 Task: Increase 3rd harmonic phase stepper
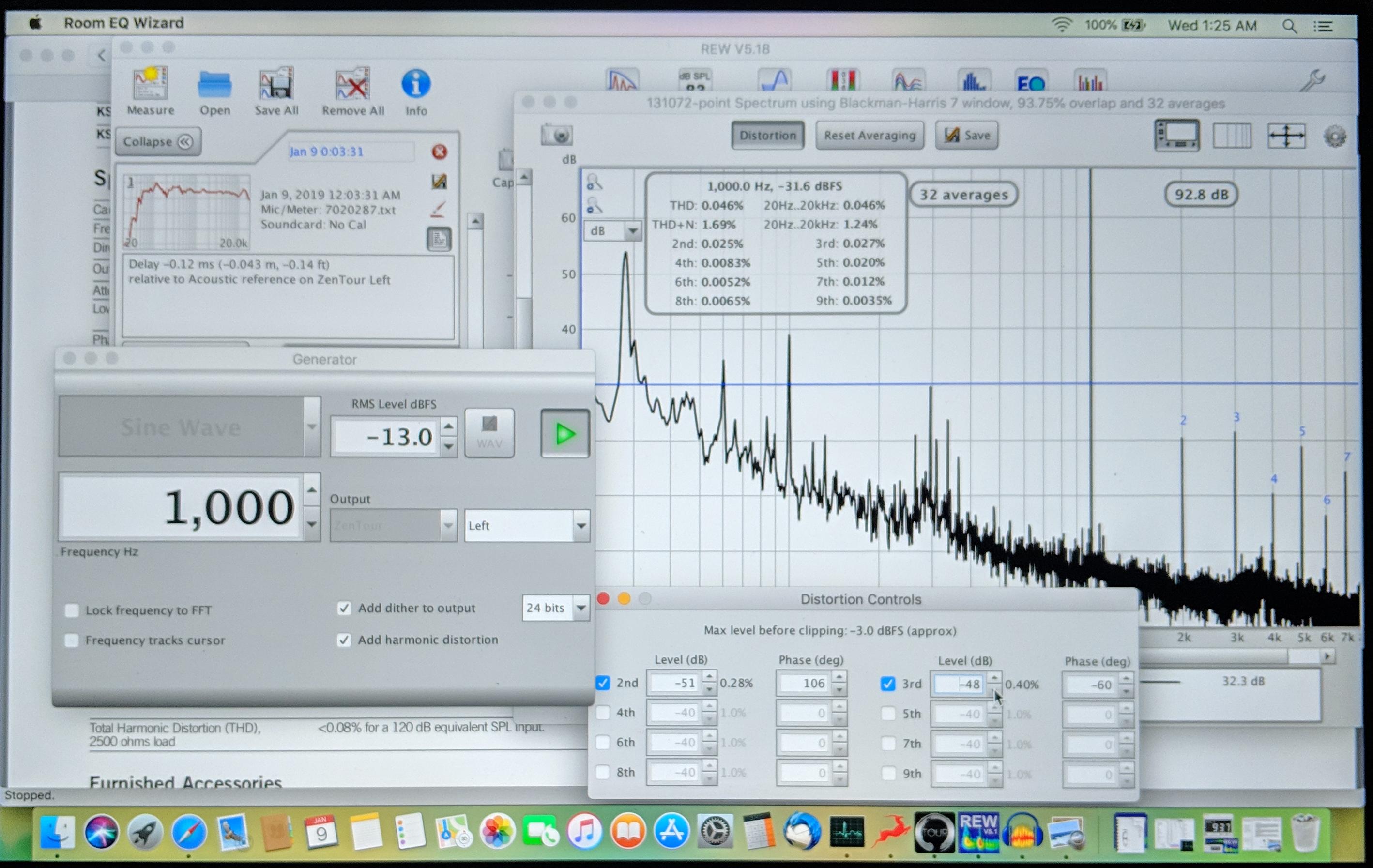coord(1126,678)
